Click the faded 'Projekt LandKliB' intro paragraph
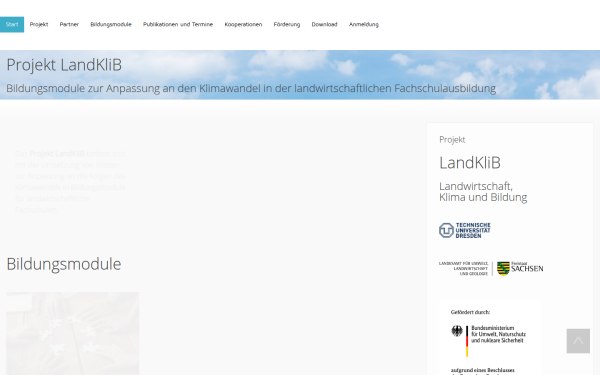 70,181
